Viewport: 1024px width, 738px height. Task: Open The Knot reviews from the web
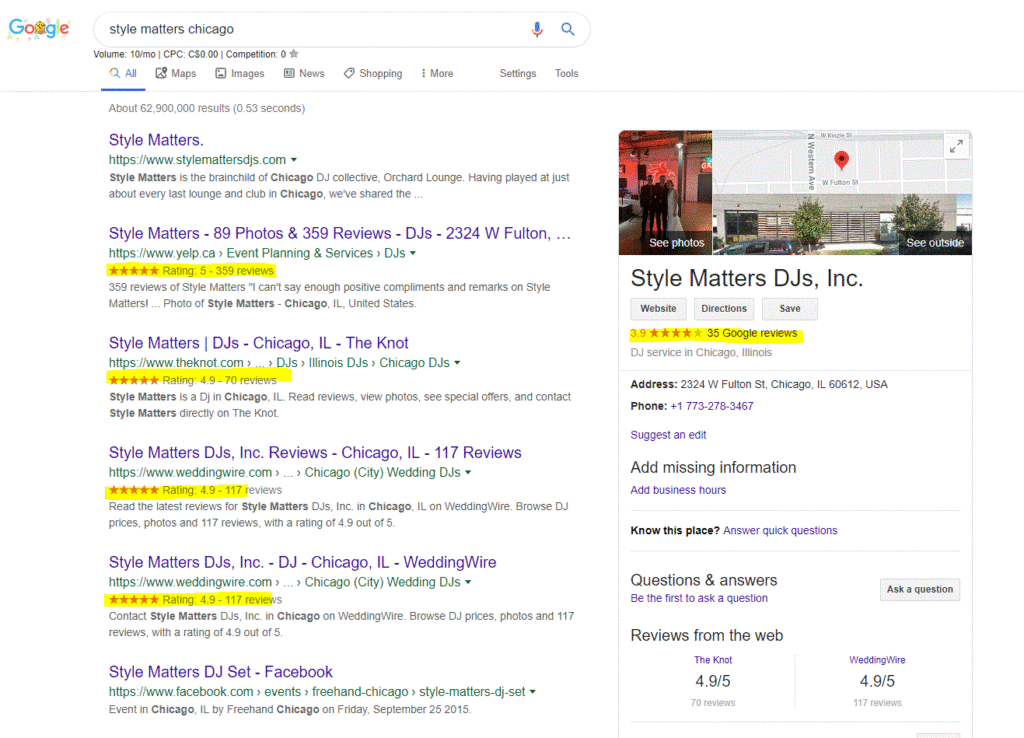pyautogui.click(x=712, y=660)
